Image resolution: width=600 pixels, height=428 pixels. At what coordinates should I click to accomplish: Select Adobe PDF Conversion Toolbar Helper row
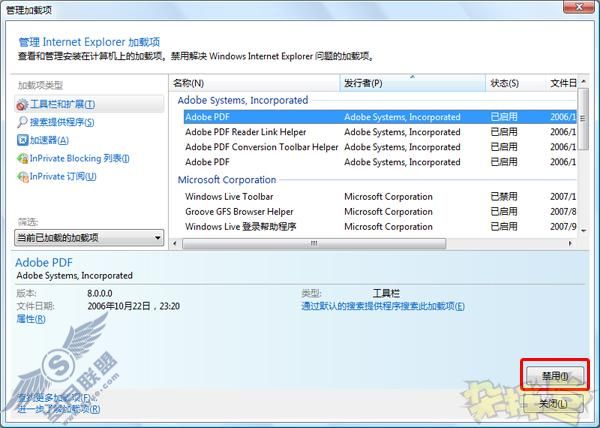pos(380,147)
